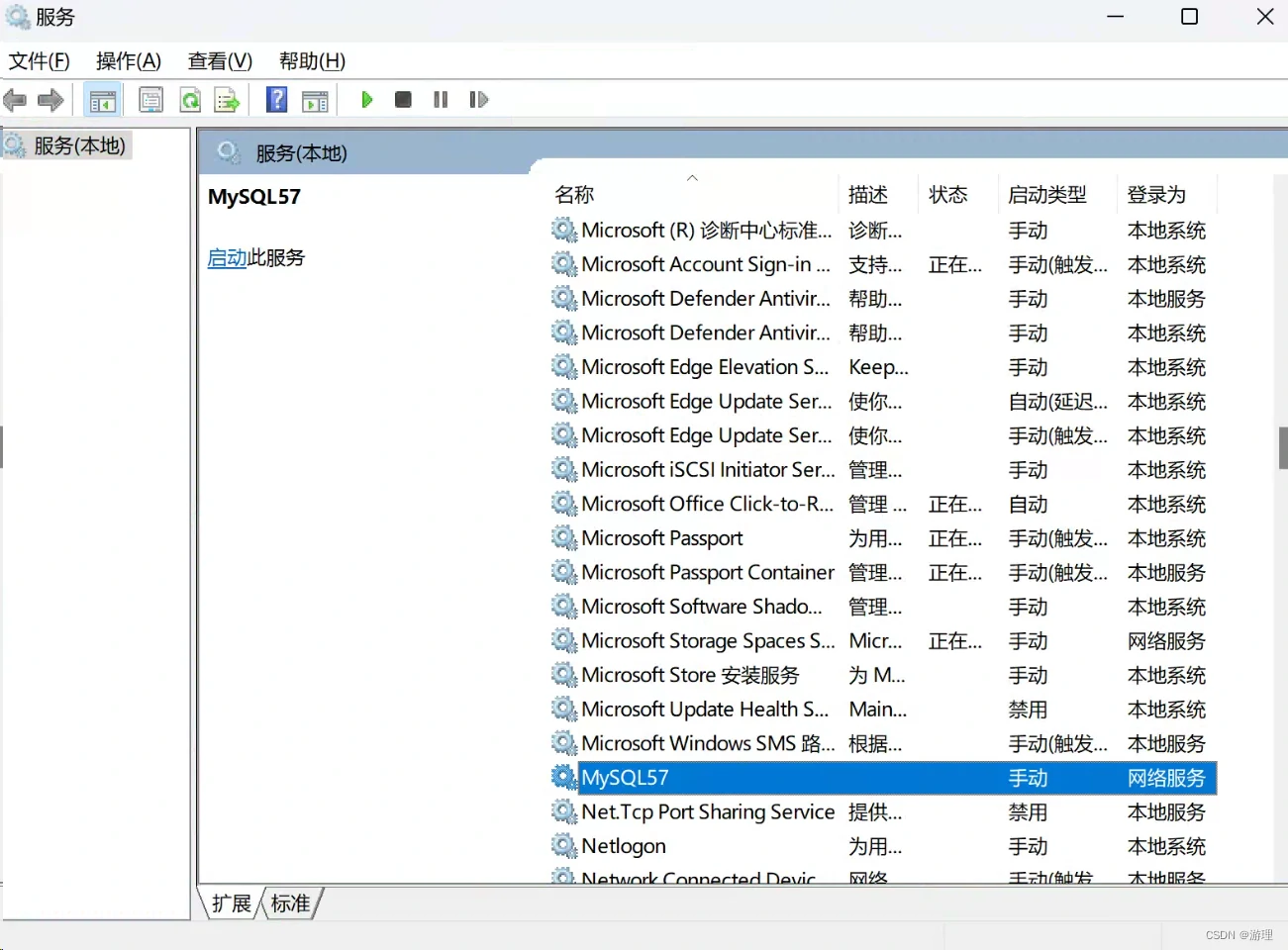Click the 启动 link for MySQL57
The width and height of the screenshot is (1288, 950).
tap(227, 258)
